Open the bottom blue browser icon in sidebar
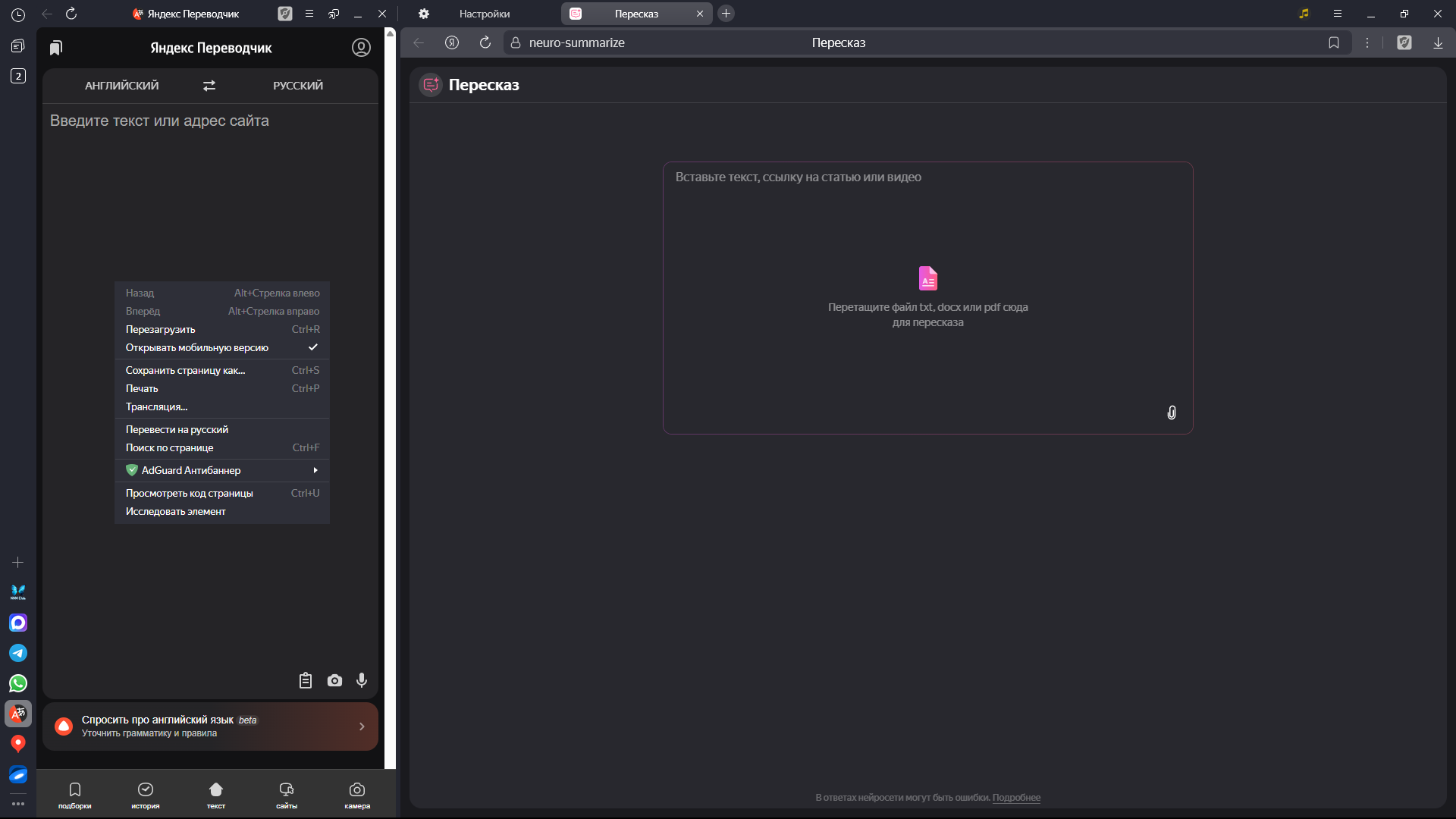The width and height of the screenshot is (1456, 819). [18, 774]
